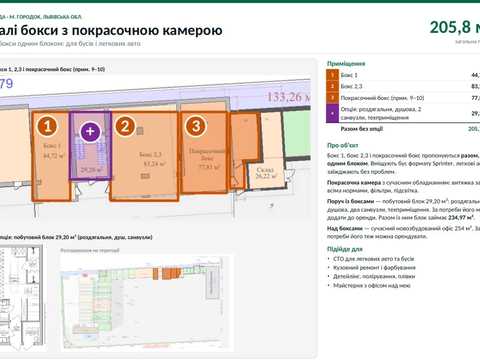The image size is (480, 360).
Task: Click the Разом без опції total row
Action: 403,129
